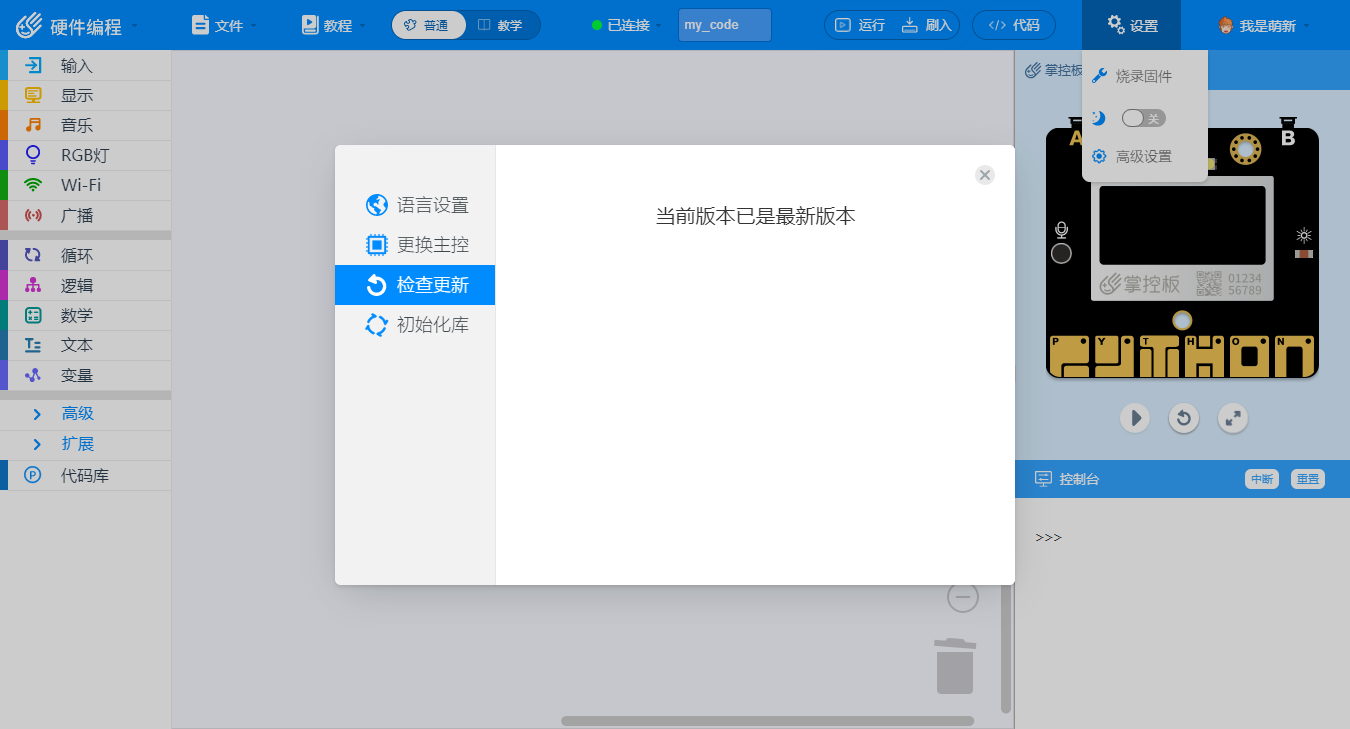Click the microphone icon on the board
The width and height of the screenshot is (1350, 729).
click(1062, 230)
